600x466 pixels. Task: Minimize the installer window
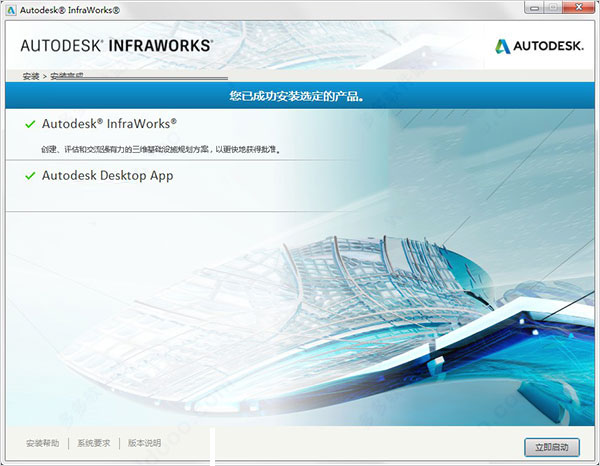point(535,8)
